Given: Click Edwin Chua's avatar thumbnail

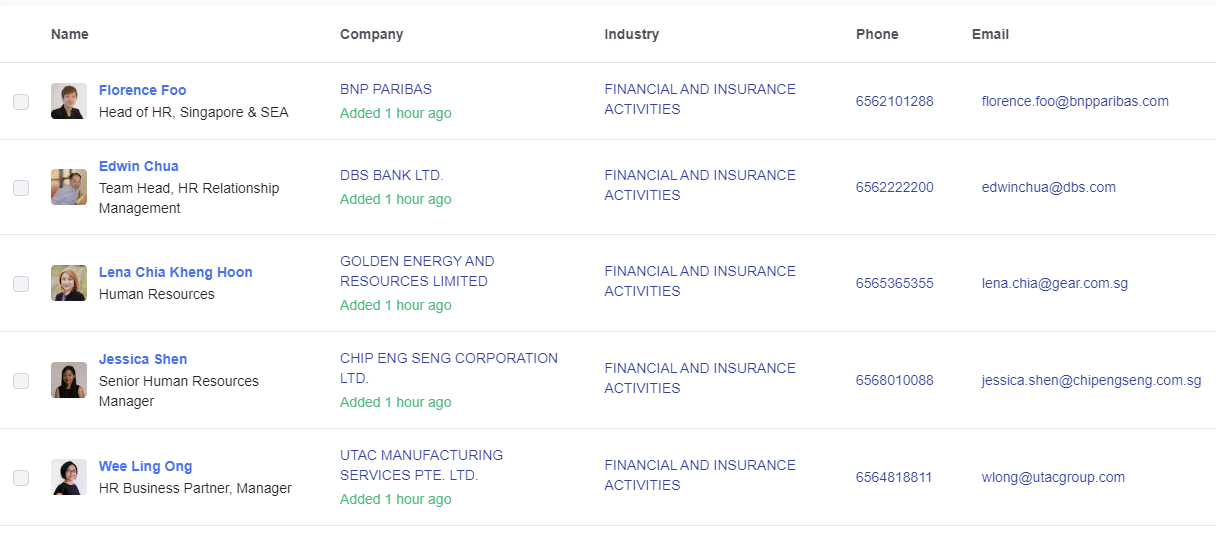Looking at the screenshot, I should [x=69, y=187].
